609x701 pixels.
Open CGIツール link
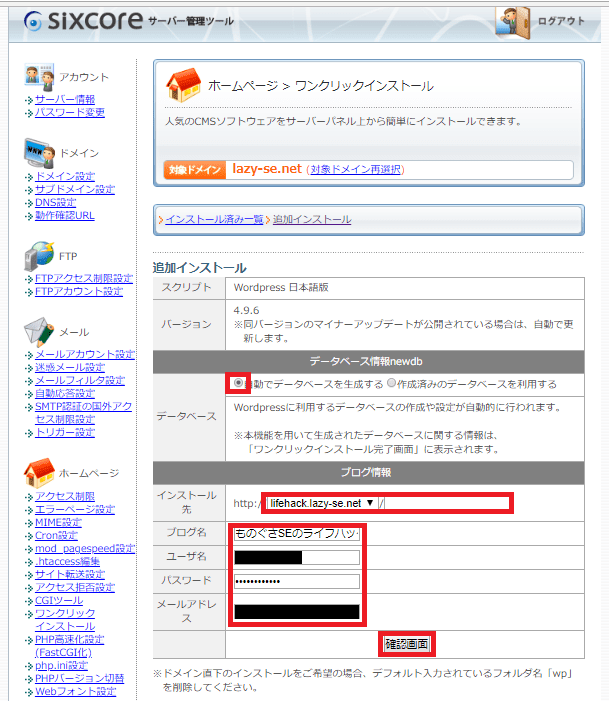pos(59,600)
